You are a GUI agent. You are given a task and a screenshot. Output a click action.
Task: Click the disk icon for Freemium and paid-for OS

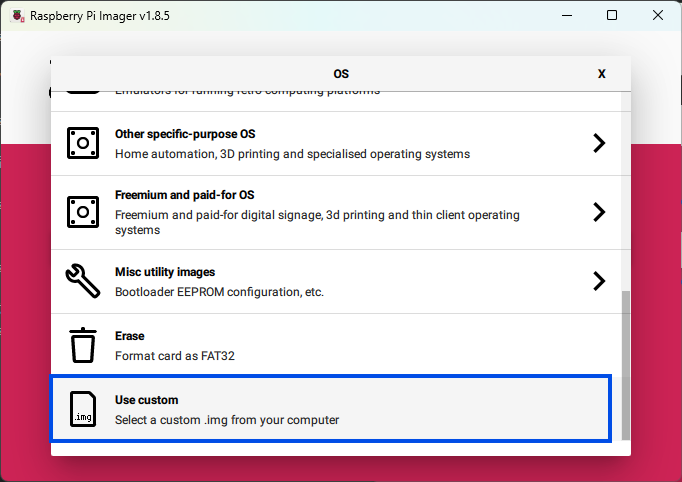coord(83,212)
